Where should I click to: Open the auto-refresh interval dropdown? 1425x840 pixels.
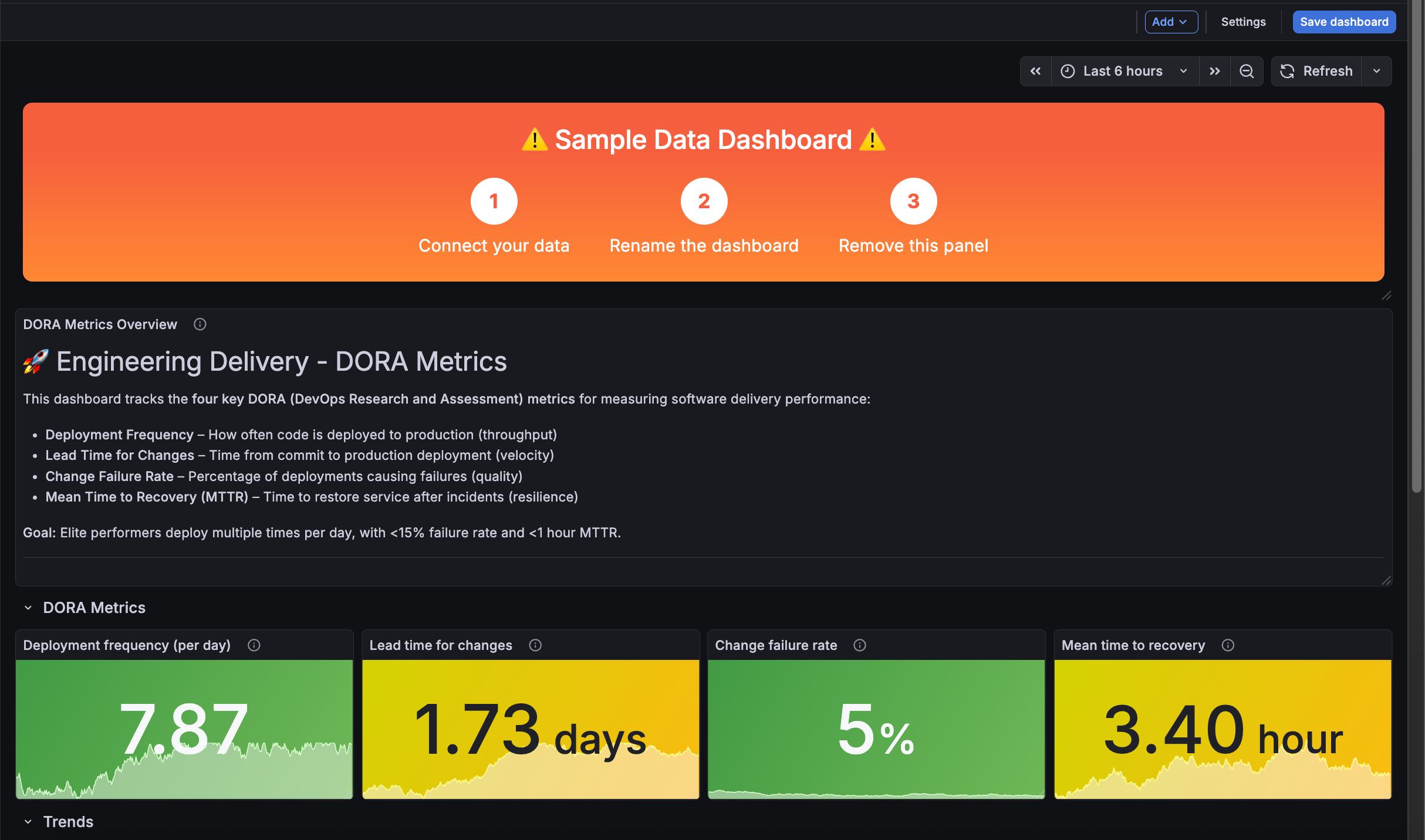(x=1377, y=71)
